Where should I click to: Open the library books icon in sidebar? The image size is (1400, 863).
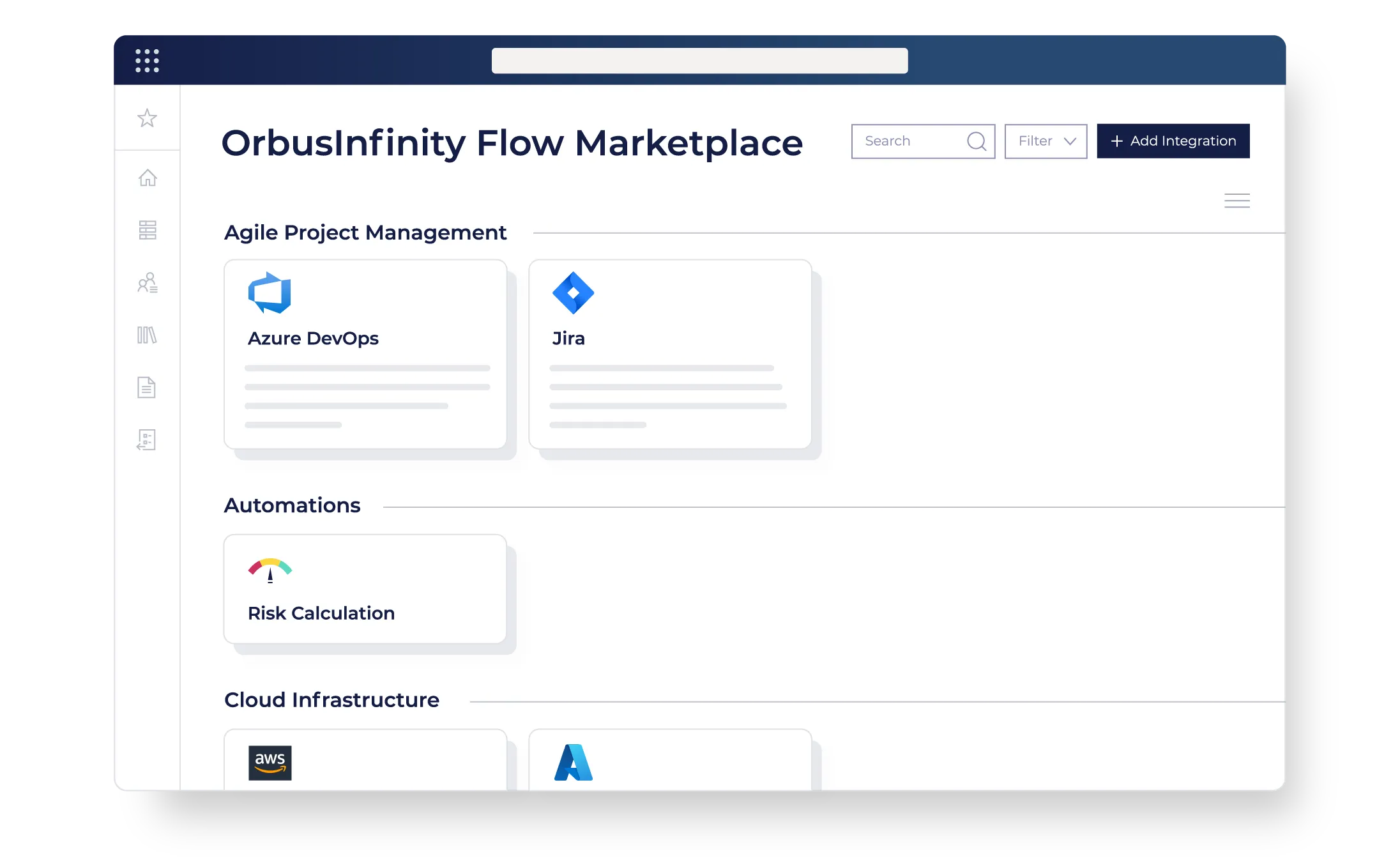147,335
